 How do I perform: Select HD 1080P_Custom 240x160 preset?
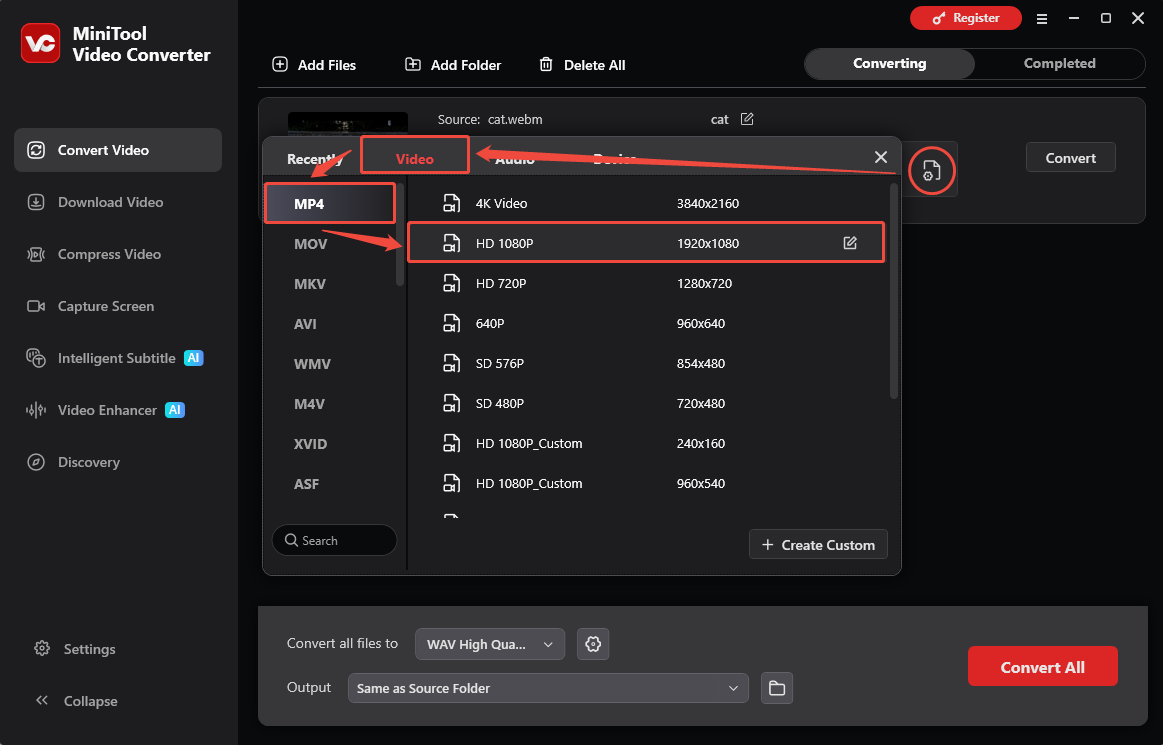point(646,444)
